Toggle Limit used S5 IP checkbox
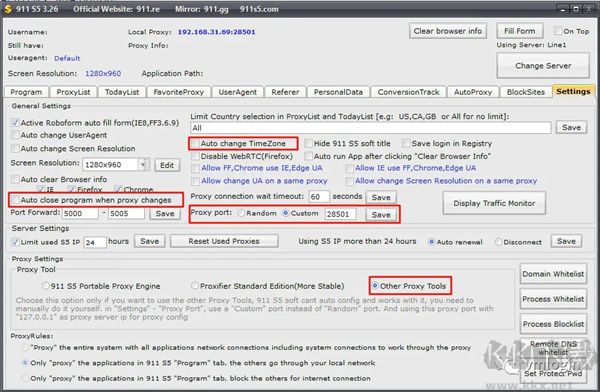This screenshot has width=600, height=392. click(15, 242)
